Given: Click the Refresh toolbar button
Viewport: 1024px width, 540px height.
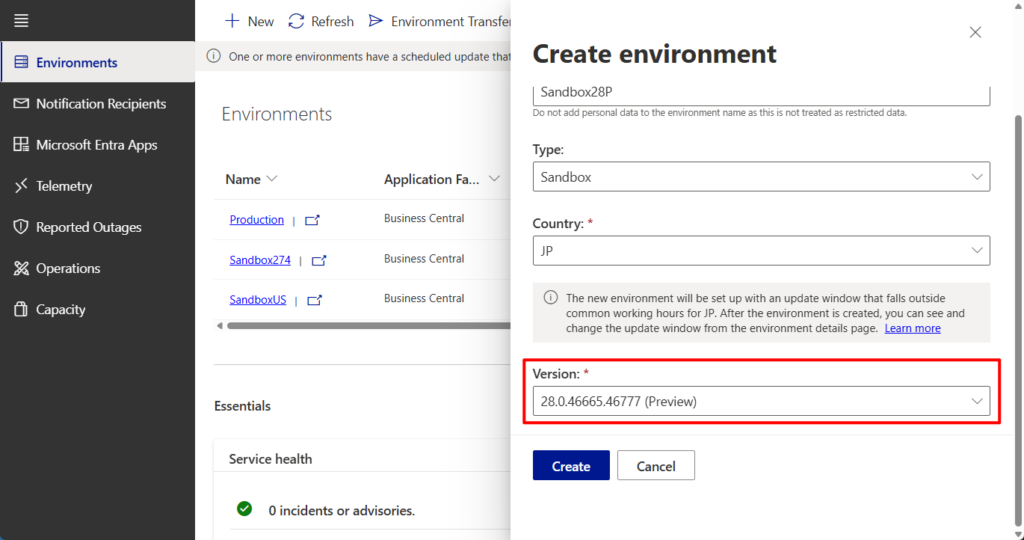Looking at the screenshot, I should [321, 21].
